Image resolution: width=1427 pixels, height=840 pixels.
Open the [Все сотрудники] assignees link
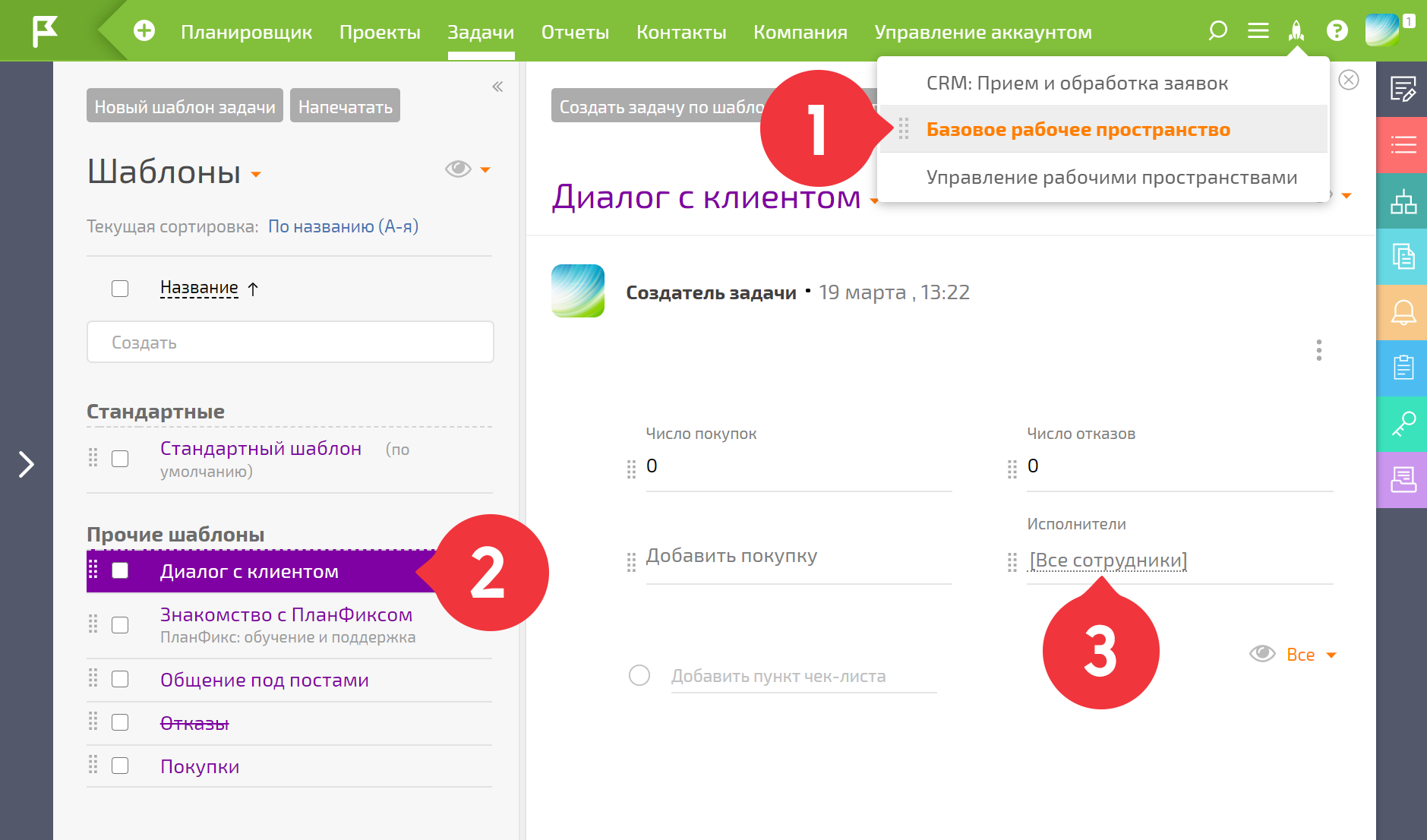pyautogui.click(x=1108, y=561)
